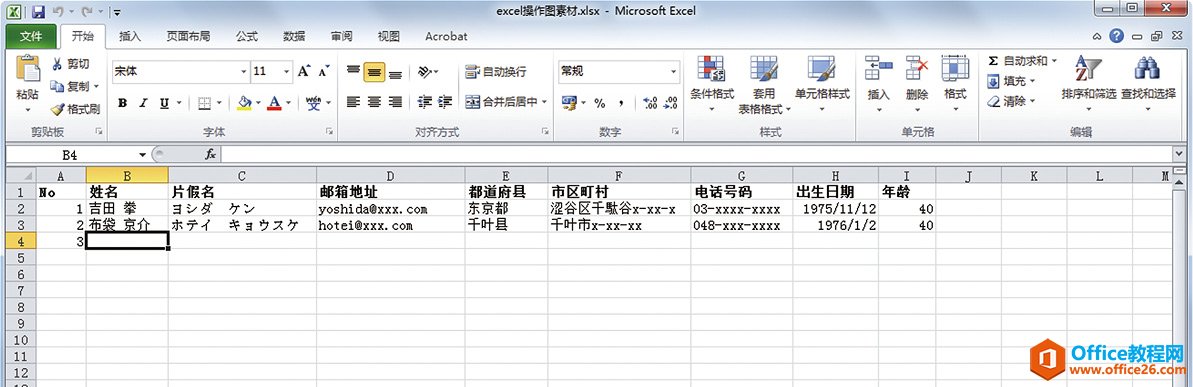Click cell containing yoshida@xxx.com
1193x387 pixels.
[x=390, y=208]
